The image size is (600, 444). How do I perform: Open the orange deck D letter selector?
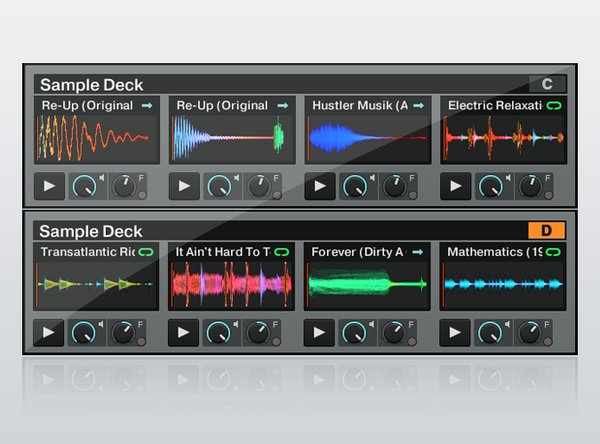(x=547, y=231)
